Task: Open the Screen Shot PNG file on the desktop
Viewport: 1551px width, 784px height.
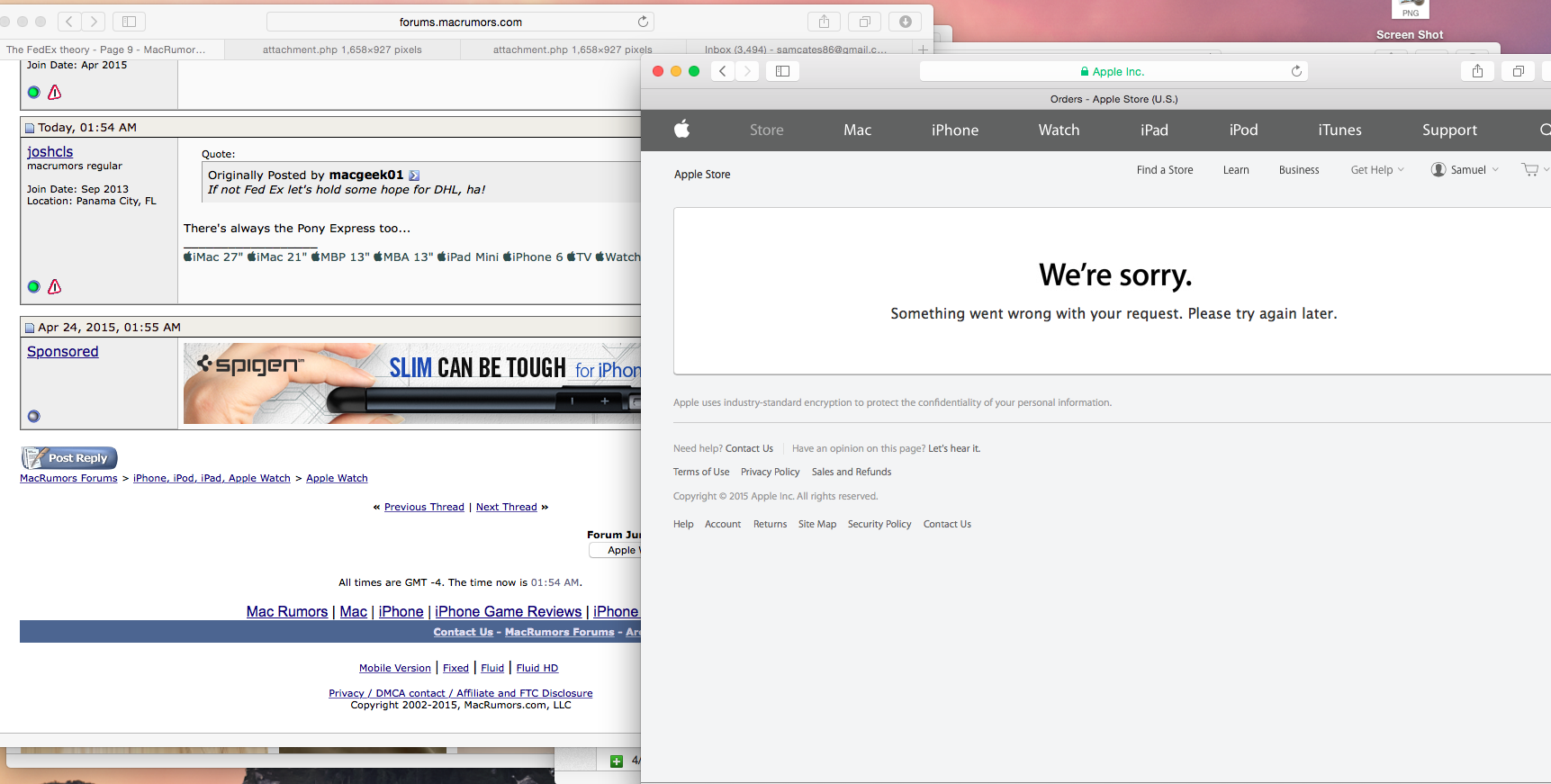Action: tap(1410, 20)
